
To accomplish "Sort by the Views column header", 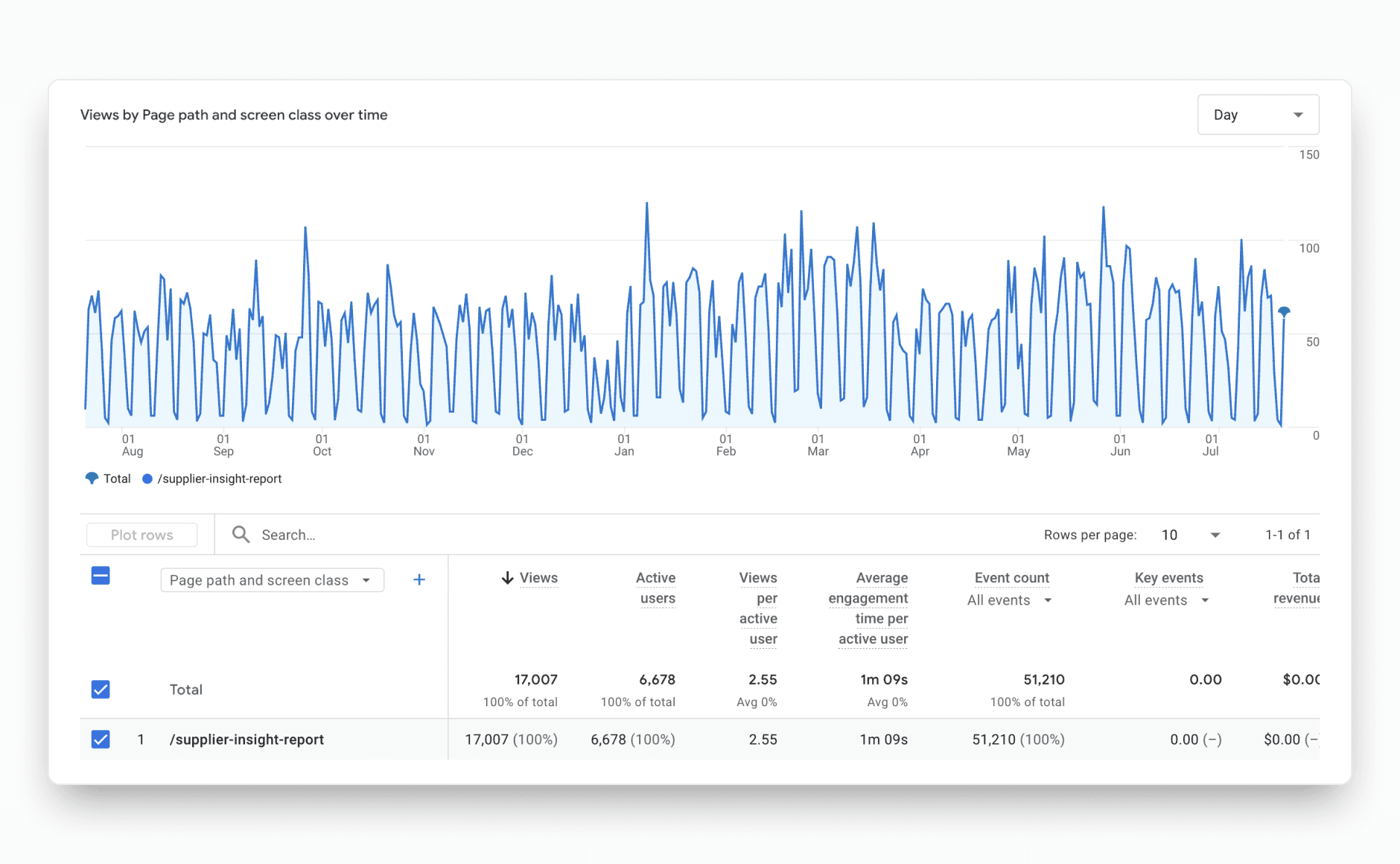I will click(x=538, y=578).
